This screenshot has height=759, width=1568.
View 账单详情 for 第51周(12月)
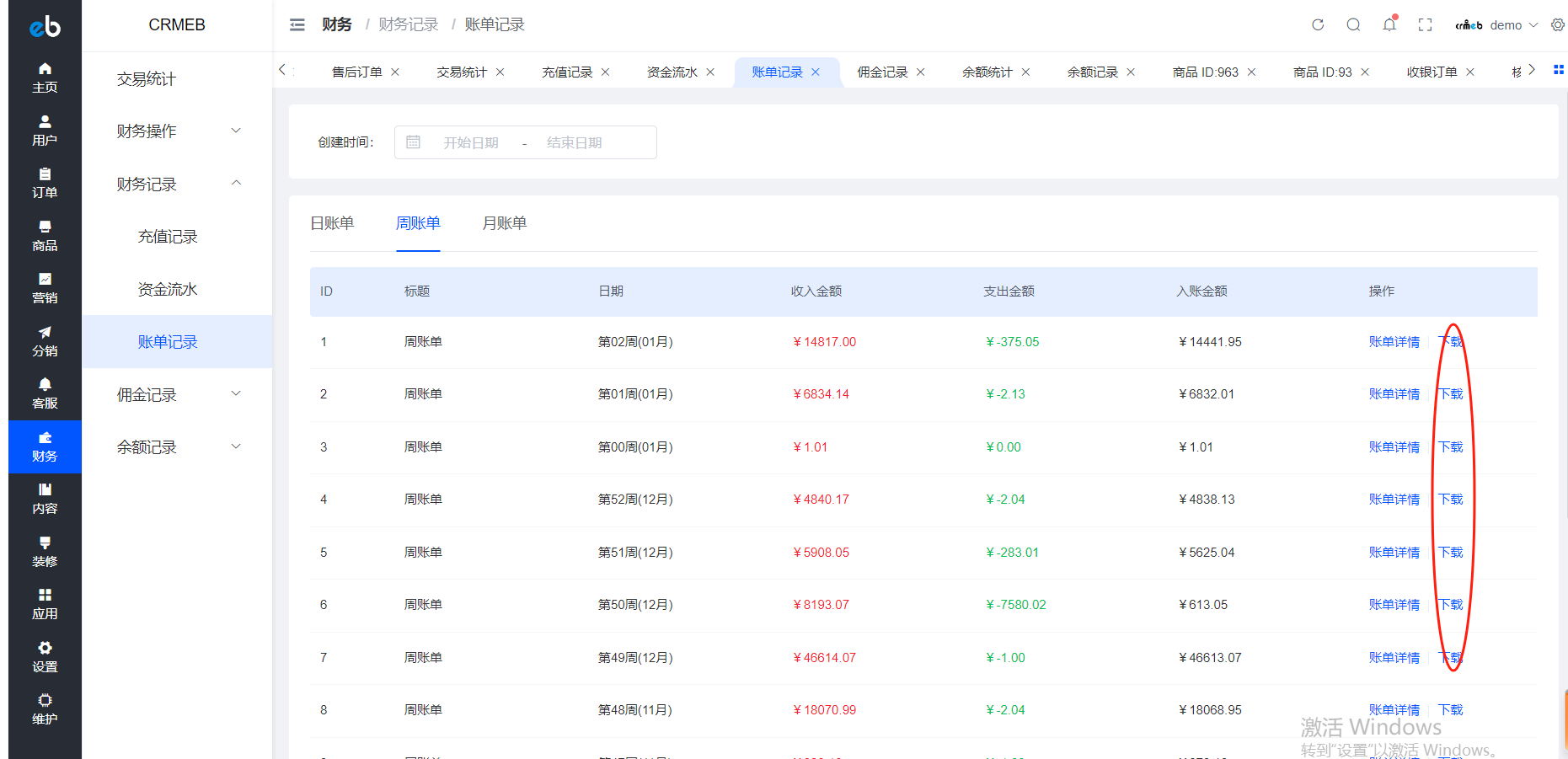click(1394, 553)
